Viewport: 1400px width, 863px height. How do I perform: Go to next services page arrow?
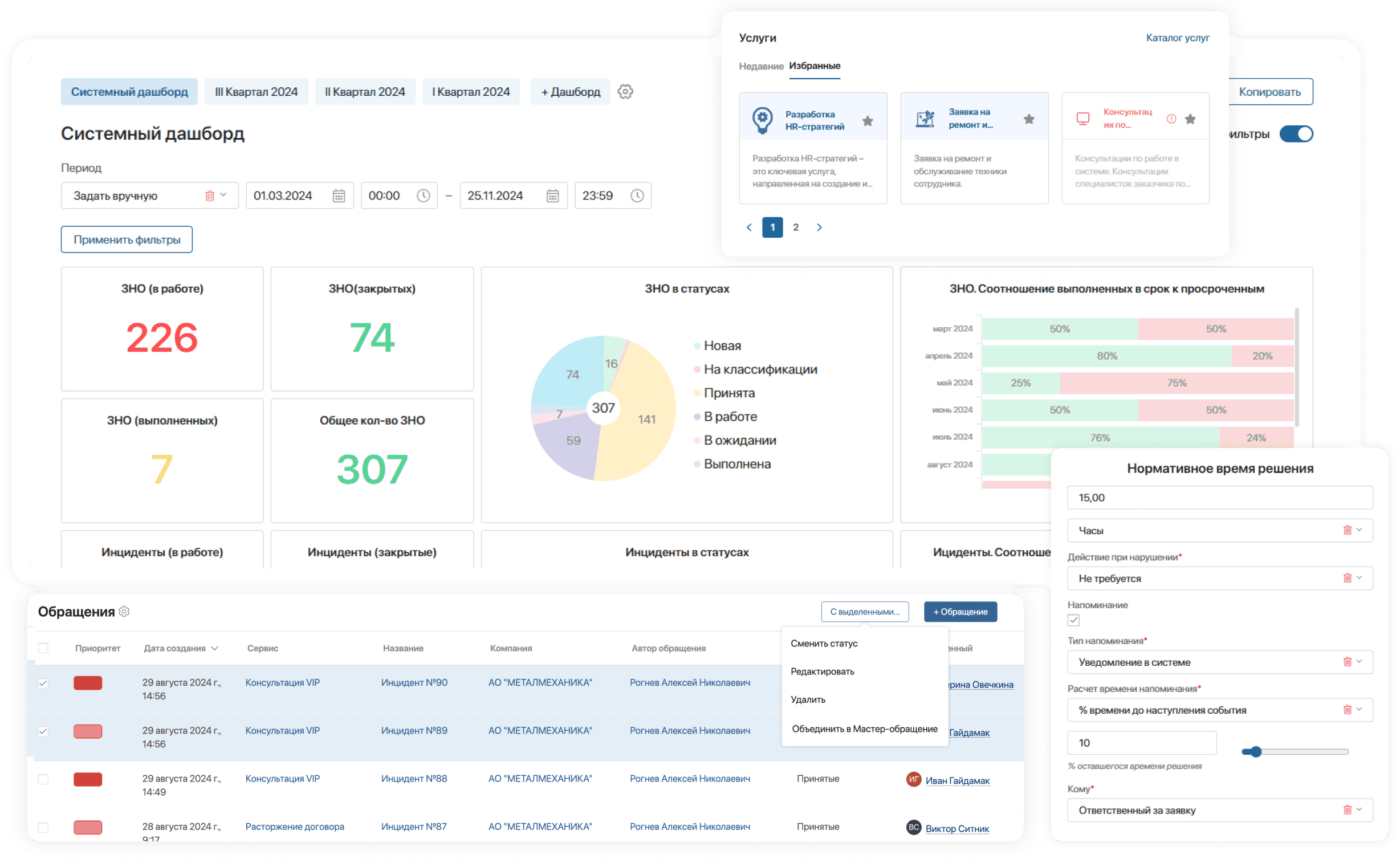click(819, 227)
